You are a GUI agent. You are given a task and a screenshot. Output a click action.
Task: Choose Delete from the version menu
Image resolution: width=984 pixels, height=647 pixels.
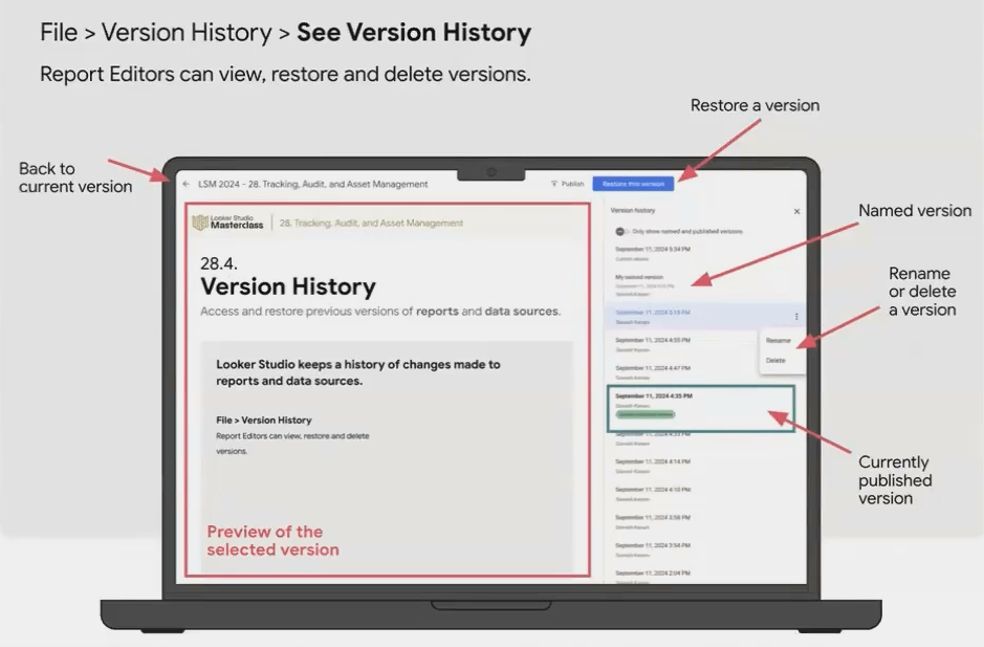[776, 360]
